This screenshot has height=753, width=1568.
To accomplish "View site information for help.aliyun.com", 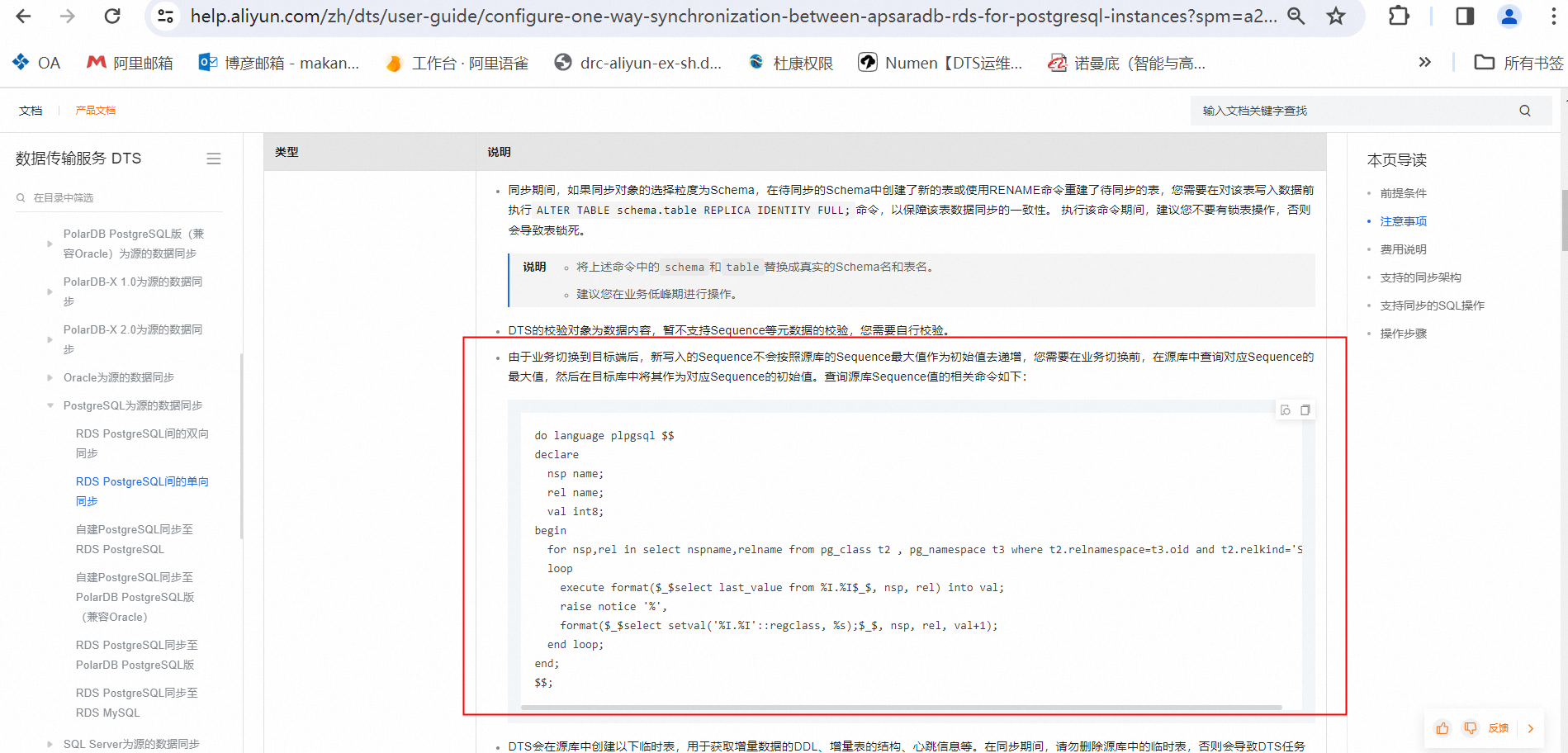I will coord(165,16).
